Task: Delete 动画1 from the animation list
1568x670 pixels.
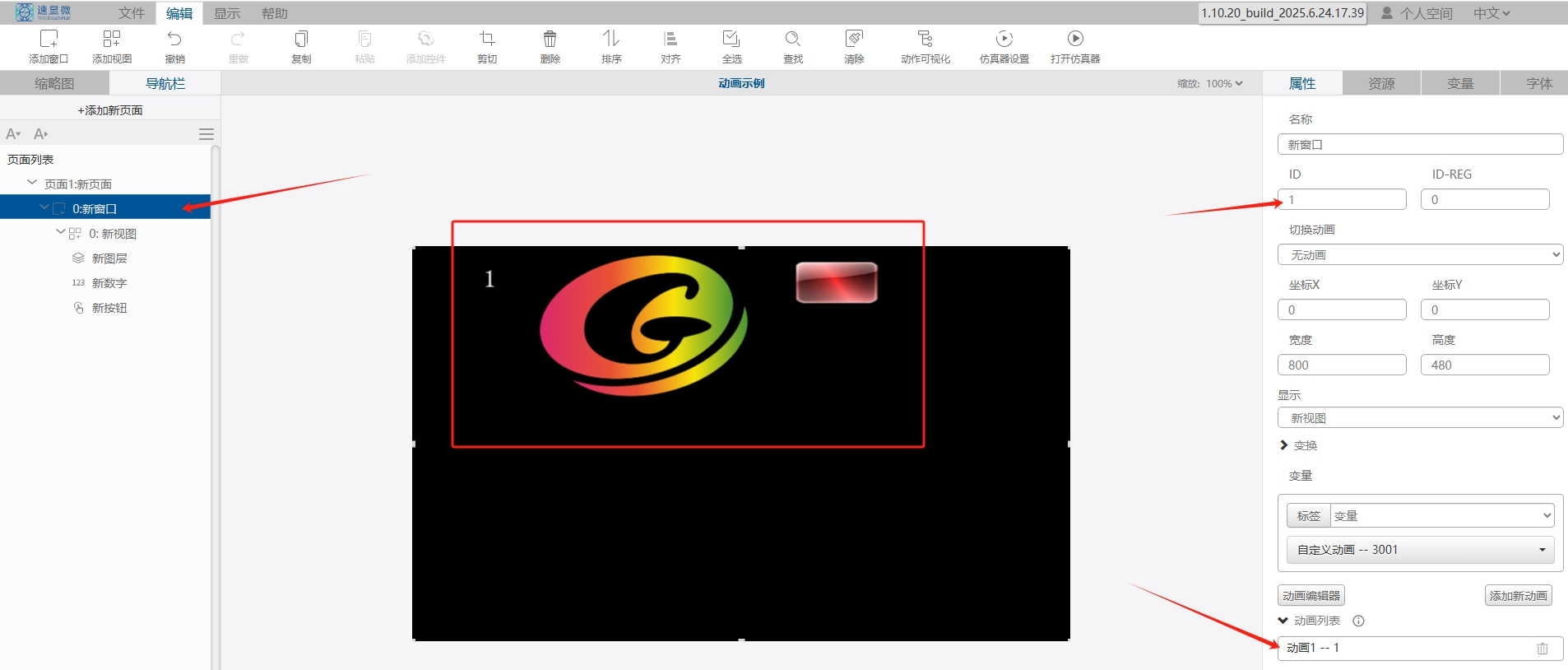Action: click(1542, 649)
